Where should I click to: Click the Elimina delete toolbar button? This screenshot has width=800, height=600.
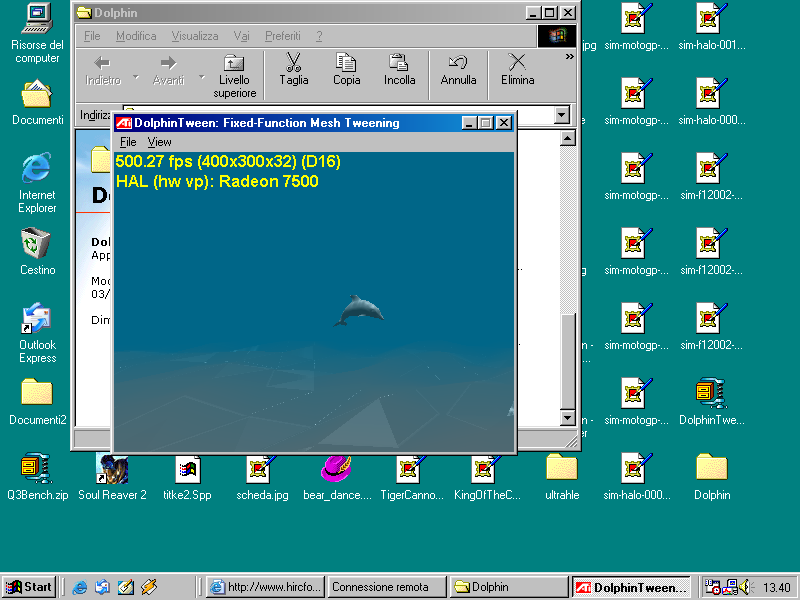[x=517, y=69]
